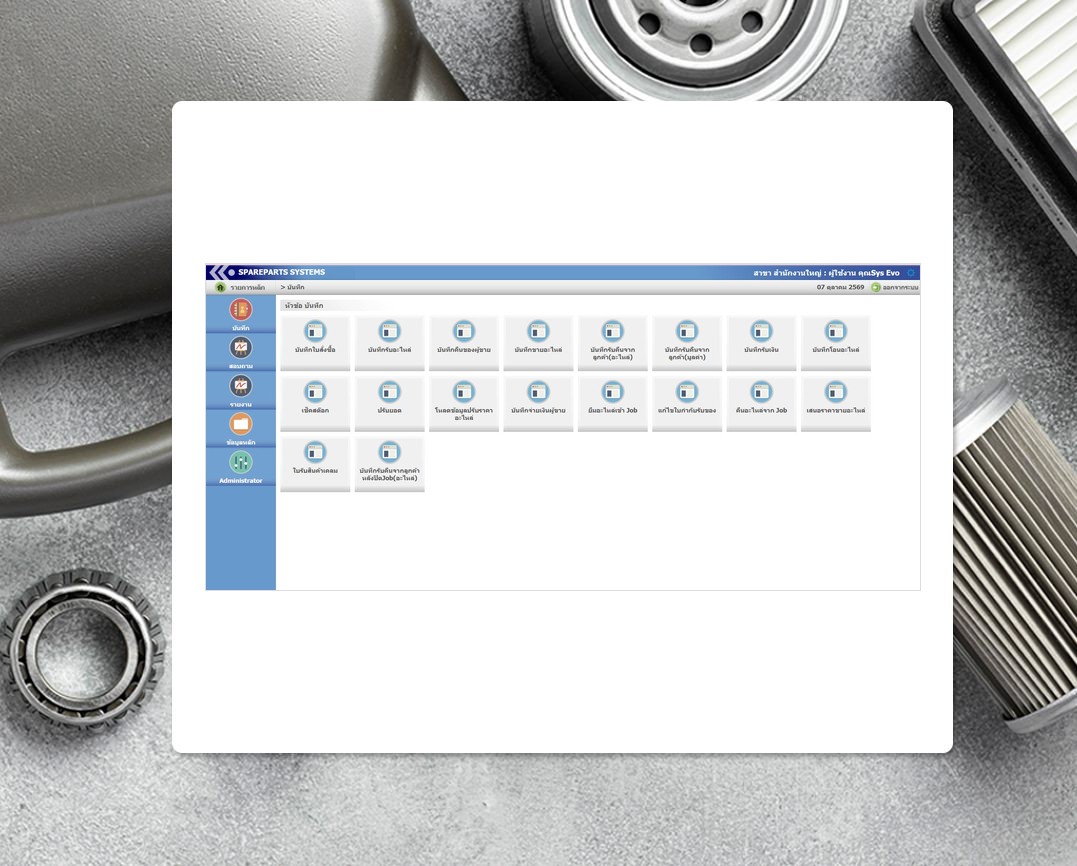Select สอบถาม in the left sidebar
The height and width of the screenshot is (866, 1077).
click(240, 353)
